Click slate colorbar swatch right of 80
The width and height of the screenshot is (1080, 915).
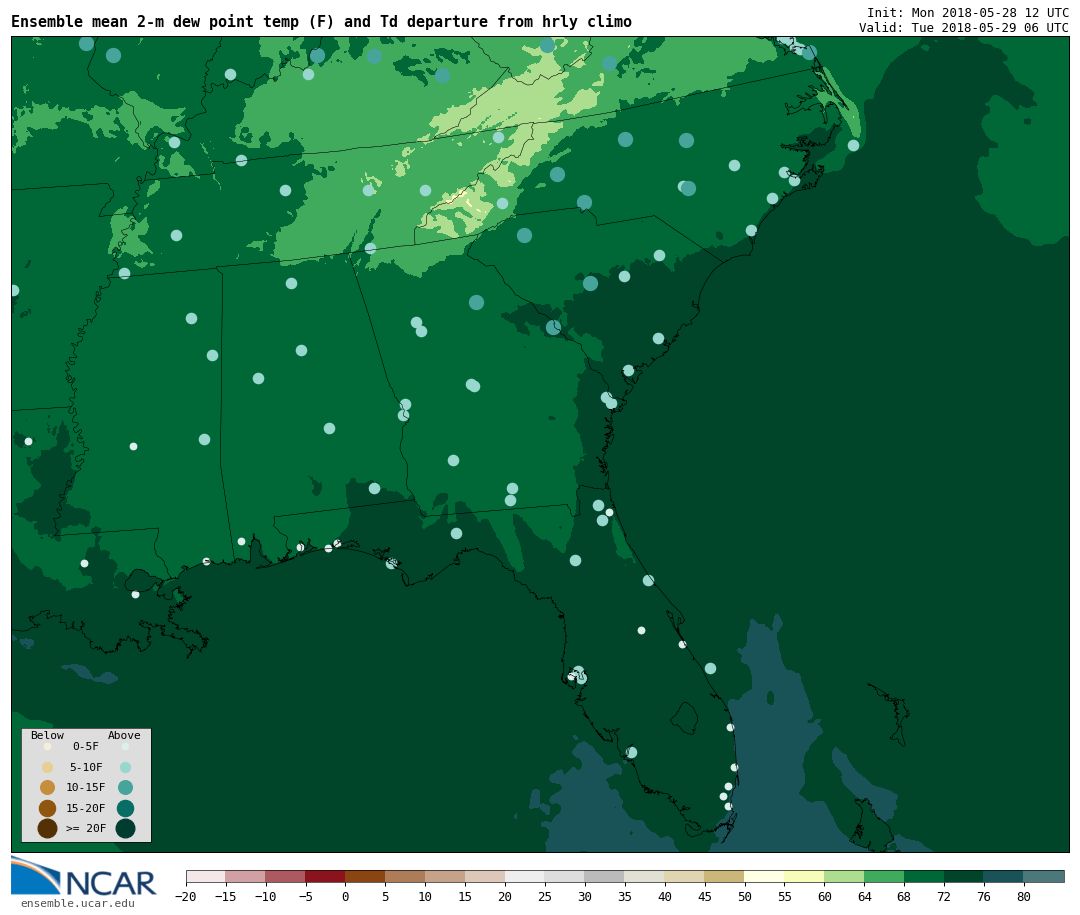pyautogui.click(x=1044, y=876)
